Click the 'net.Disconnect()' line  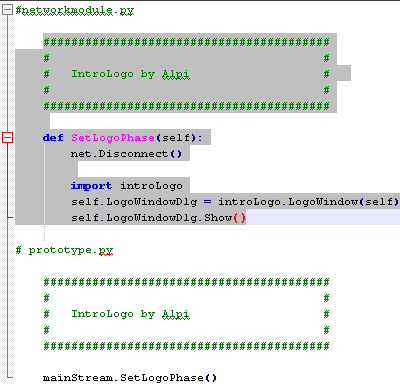126,154
